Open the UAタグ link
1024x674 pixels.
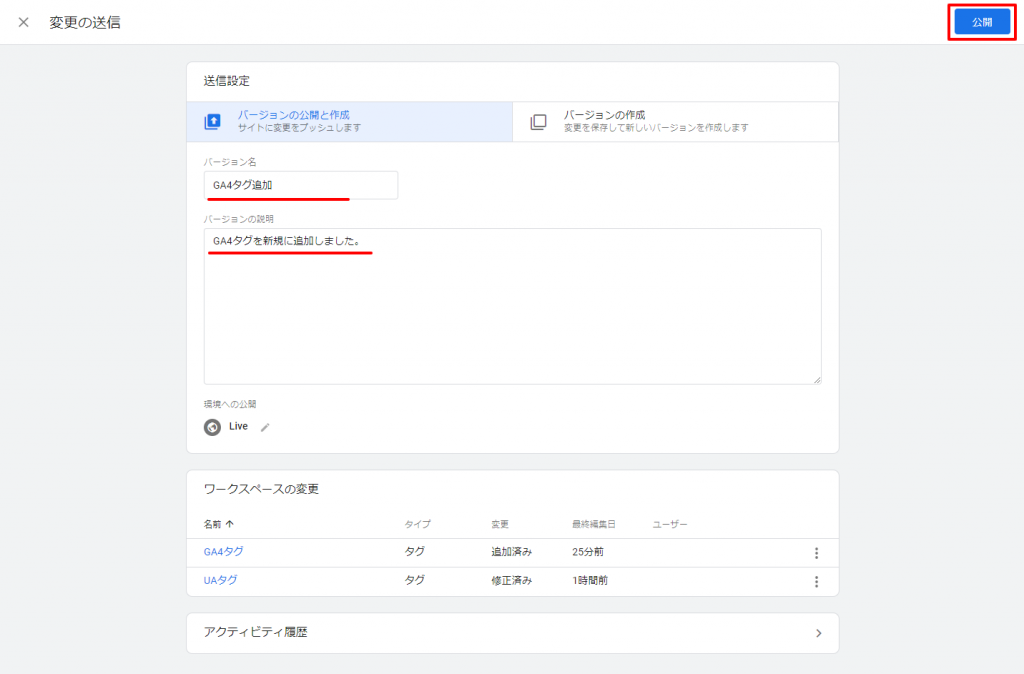click(x=220, y=580)
